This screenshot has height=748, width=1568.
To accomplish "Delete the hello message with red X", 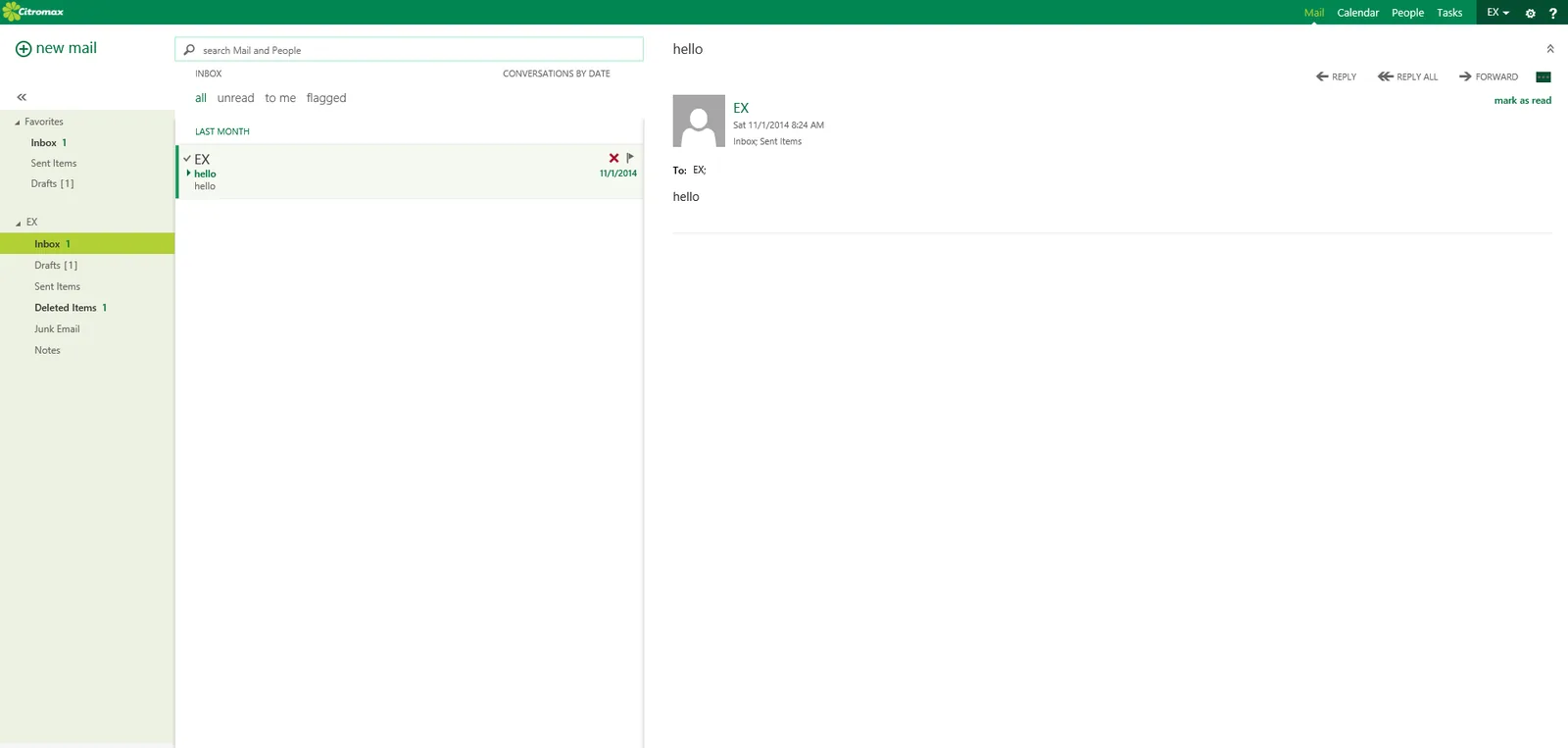I will 613,158.
